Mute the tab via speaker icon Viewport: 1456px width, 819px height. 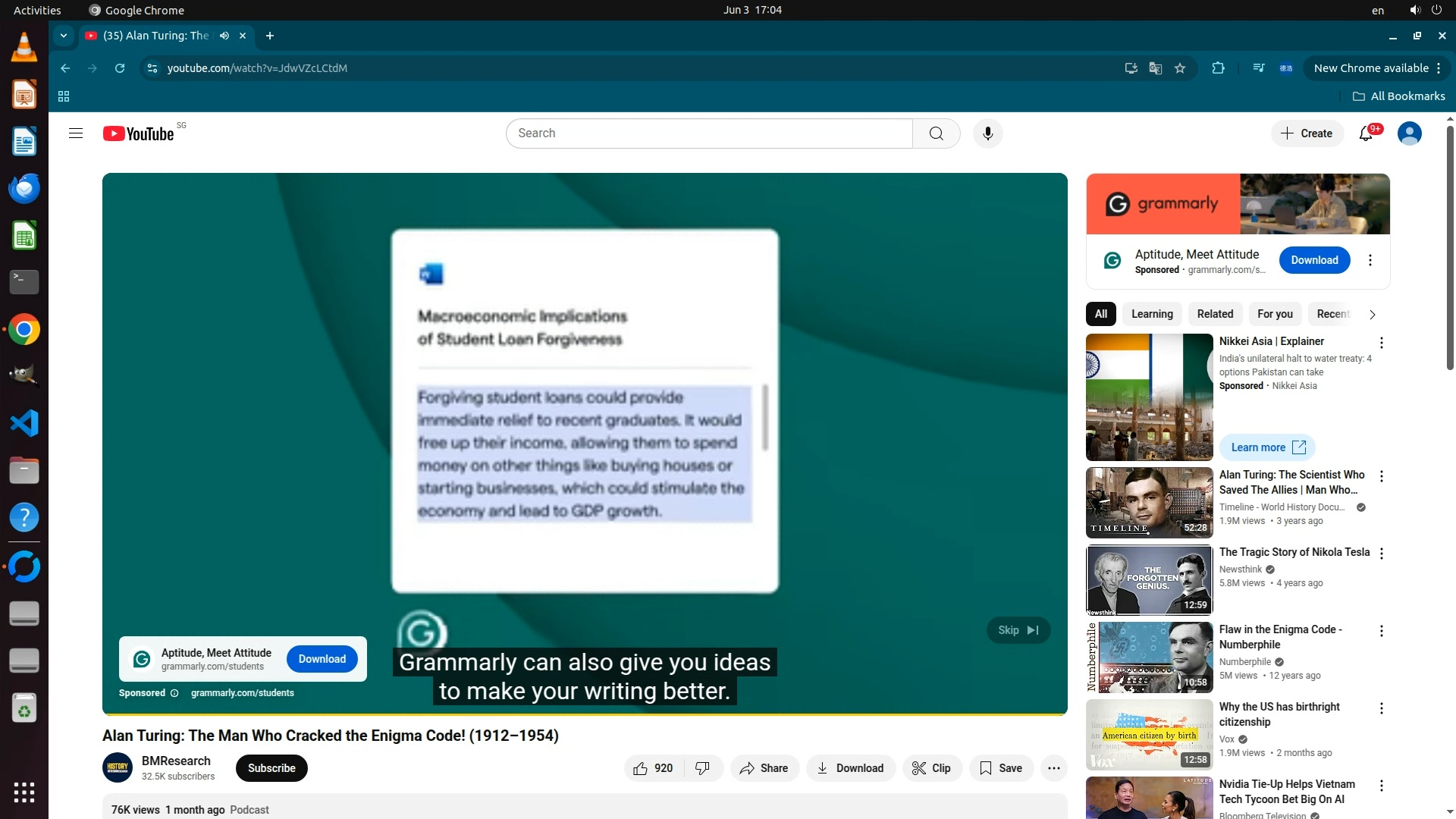pyautogui.click(x=224, y=36)
